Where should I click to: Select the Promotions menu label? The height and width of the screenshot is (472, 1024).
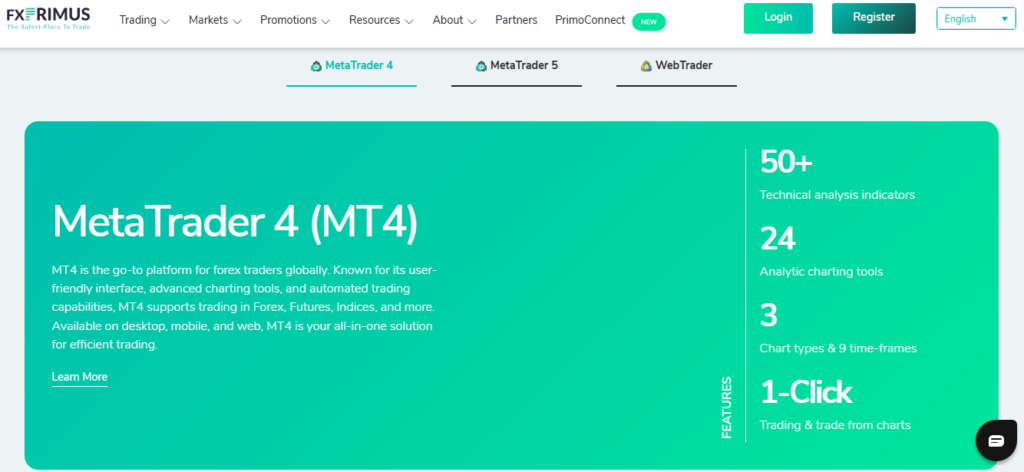tap(289, 20)
